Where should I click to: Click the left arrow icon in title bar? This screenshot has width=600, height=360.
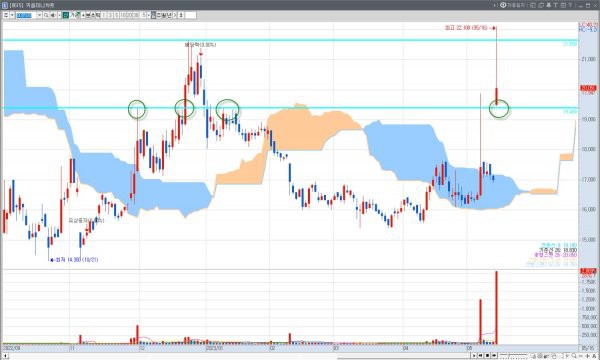[x=494, y=5]
